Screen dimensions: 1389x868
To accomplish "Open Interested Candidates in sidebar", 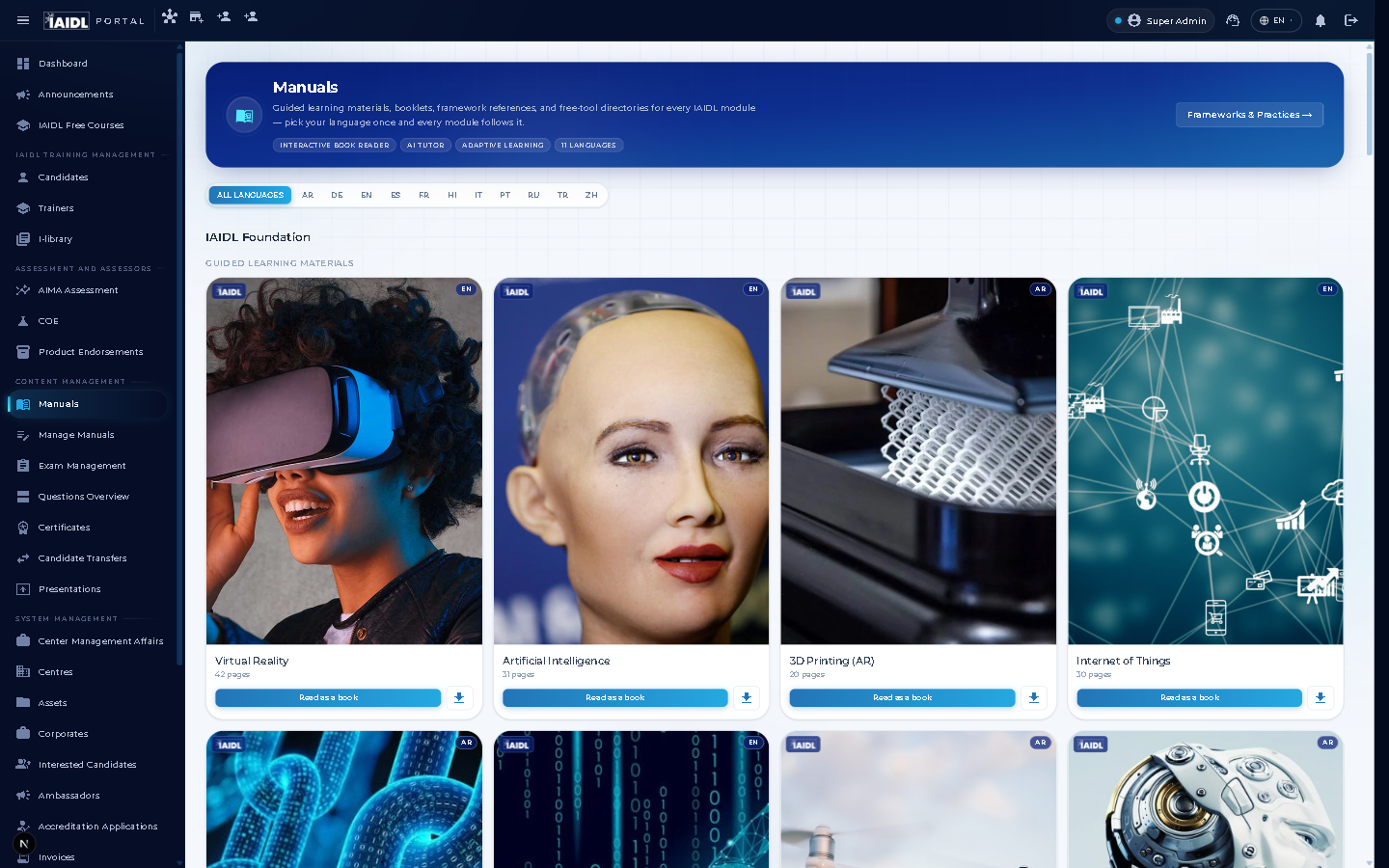I will [87, 765].
